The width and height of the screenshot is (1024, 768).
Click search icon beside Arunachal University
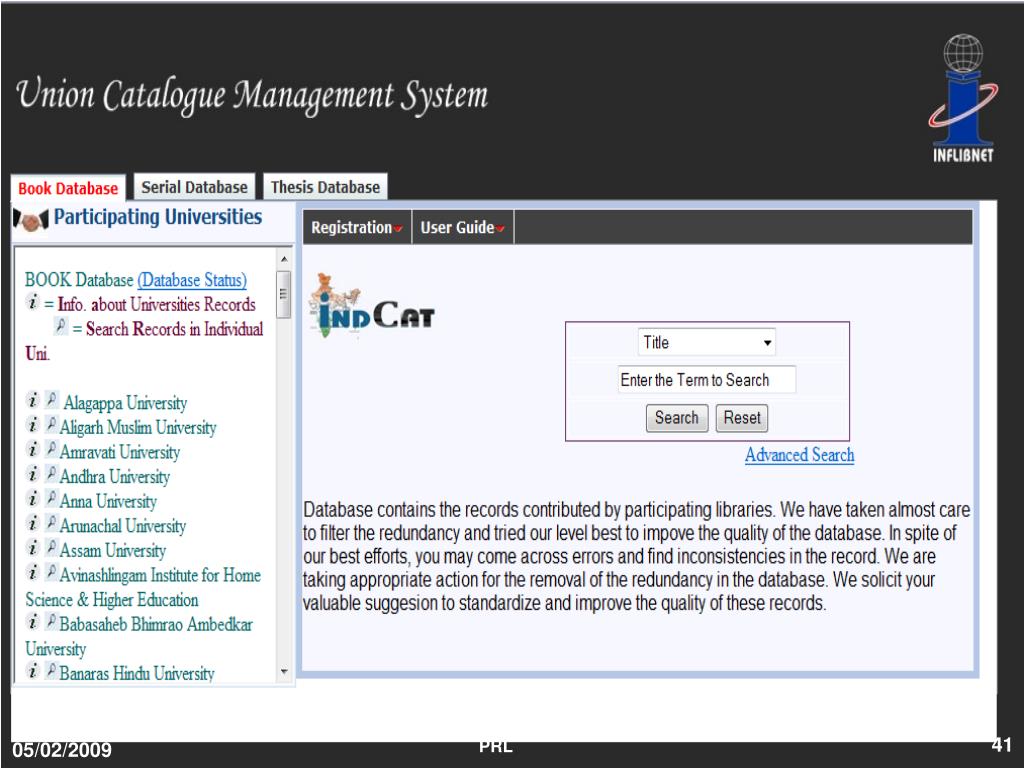[52, 522]
